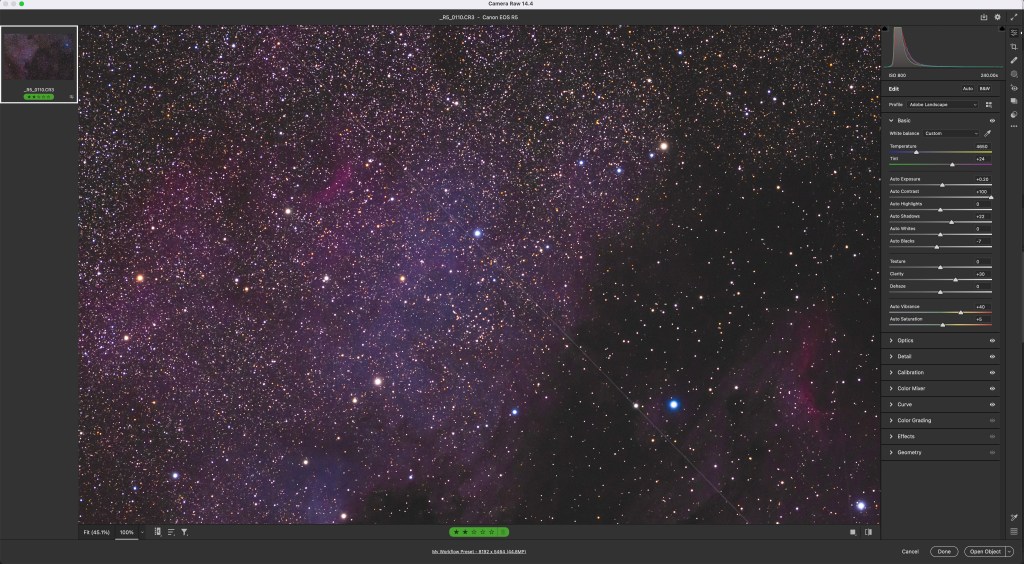1024x564 pixels.
Task: Toggle visibility of Basic panel edits
Action: (x=992, y=120)
